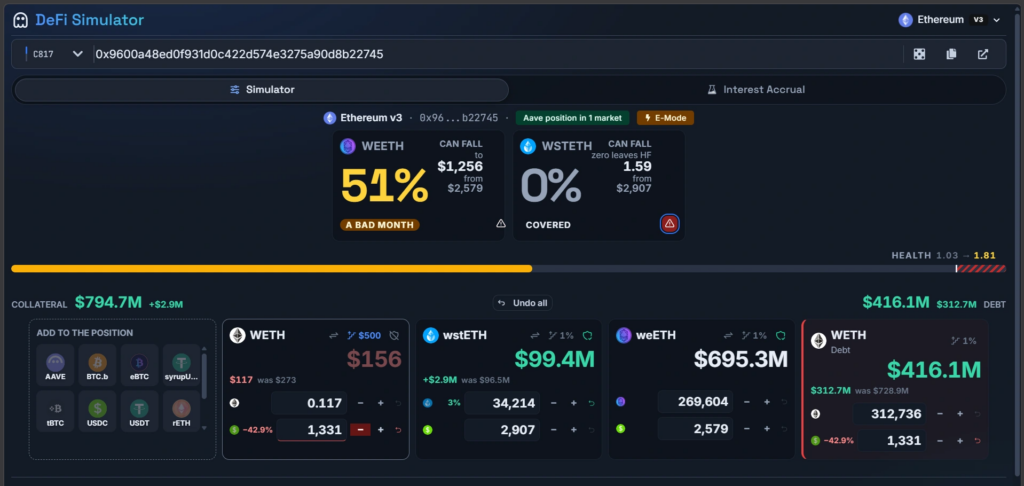Decrease WETH collateral amount 0.117 with minus
1024x486 pixels.
coord(360,403)
